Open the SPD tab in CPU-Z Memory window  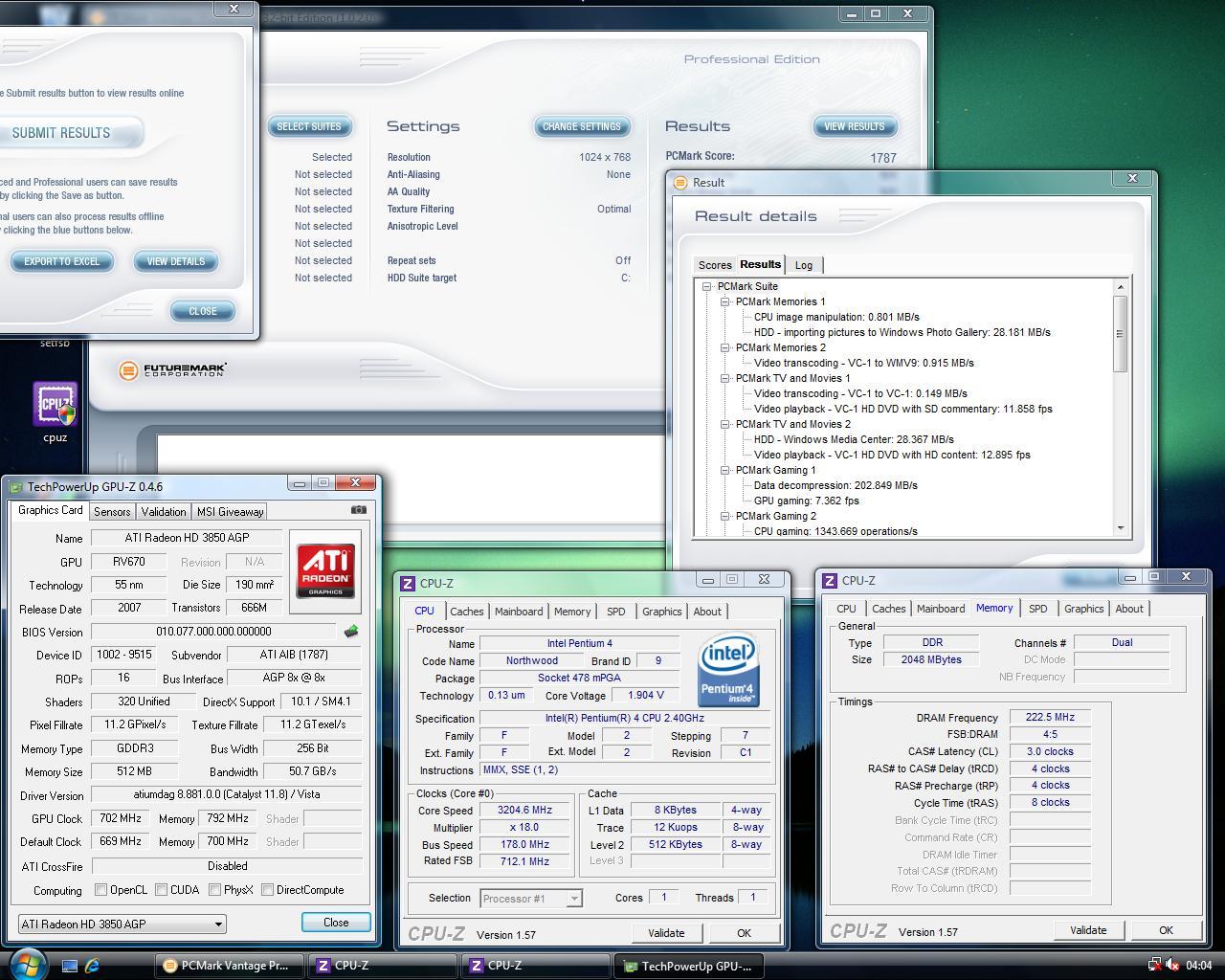point(1038,609)
